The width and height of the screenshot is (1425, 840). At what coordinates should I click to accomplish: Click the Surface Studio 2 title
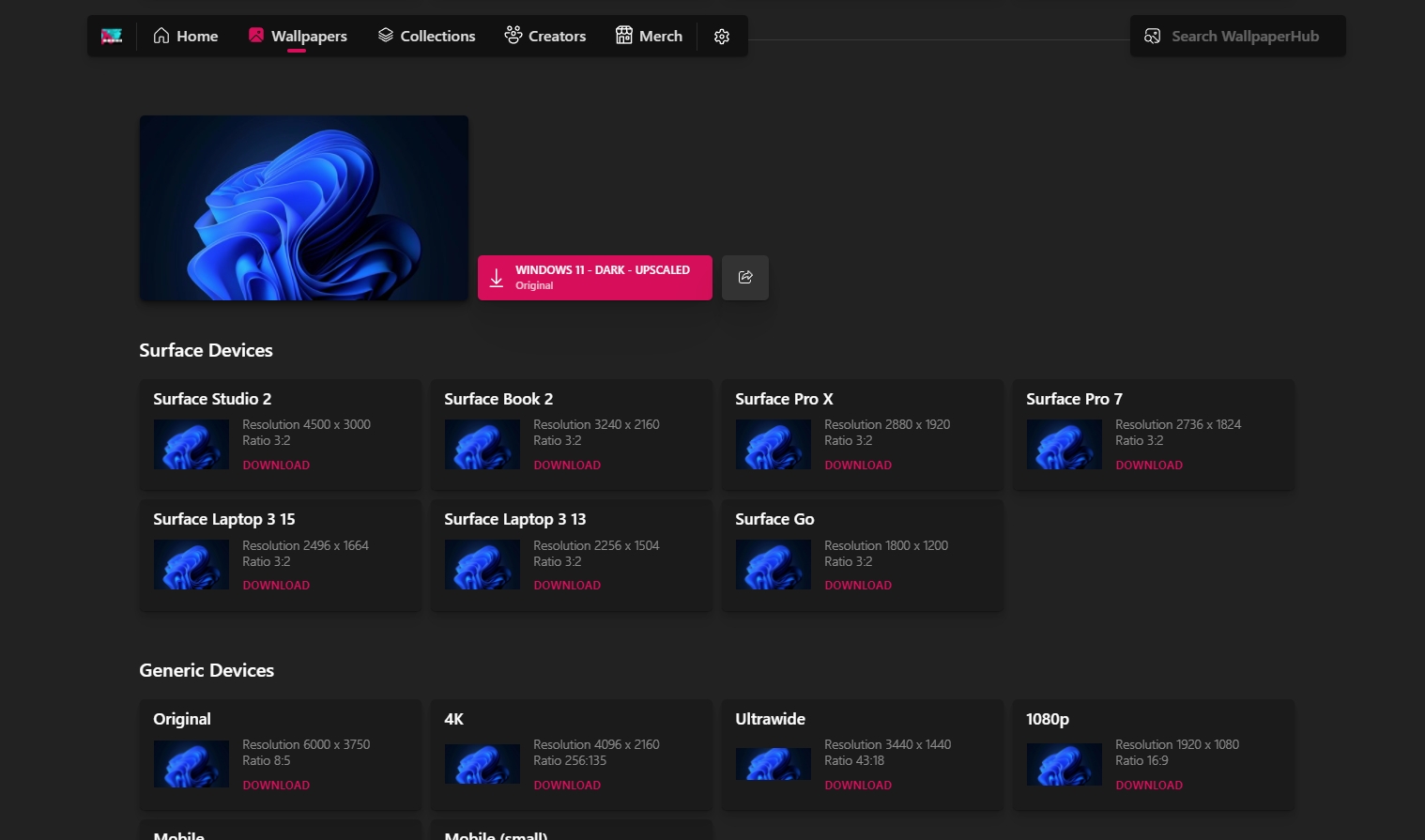point(212,399)
